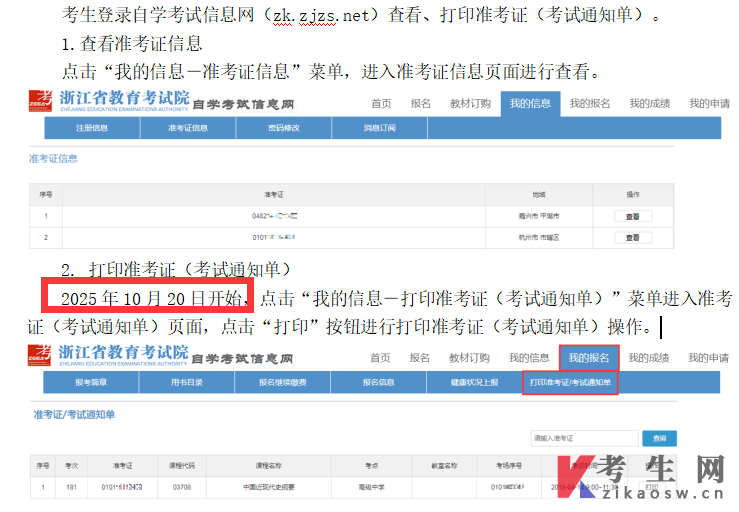Focus the 请输入准考证 search field
This screenshot has width=739, height=512.
tap(584, 438)
